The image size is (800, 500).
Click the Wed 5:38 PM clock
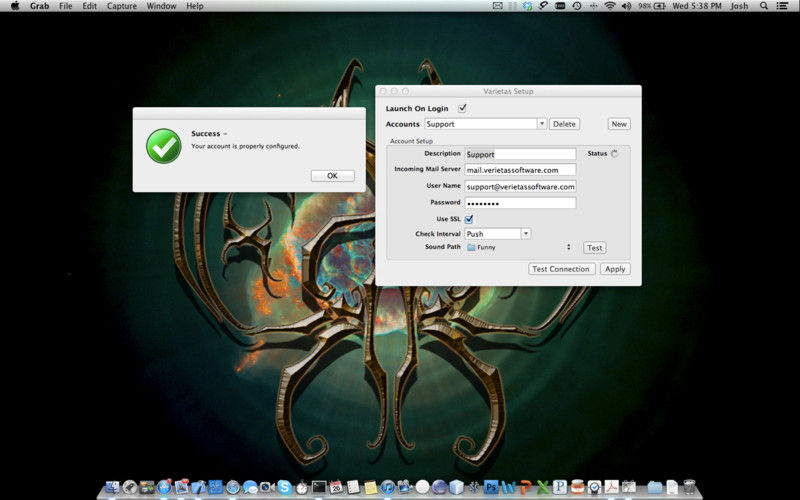(x=697, y=6)
